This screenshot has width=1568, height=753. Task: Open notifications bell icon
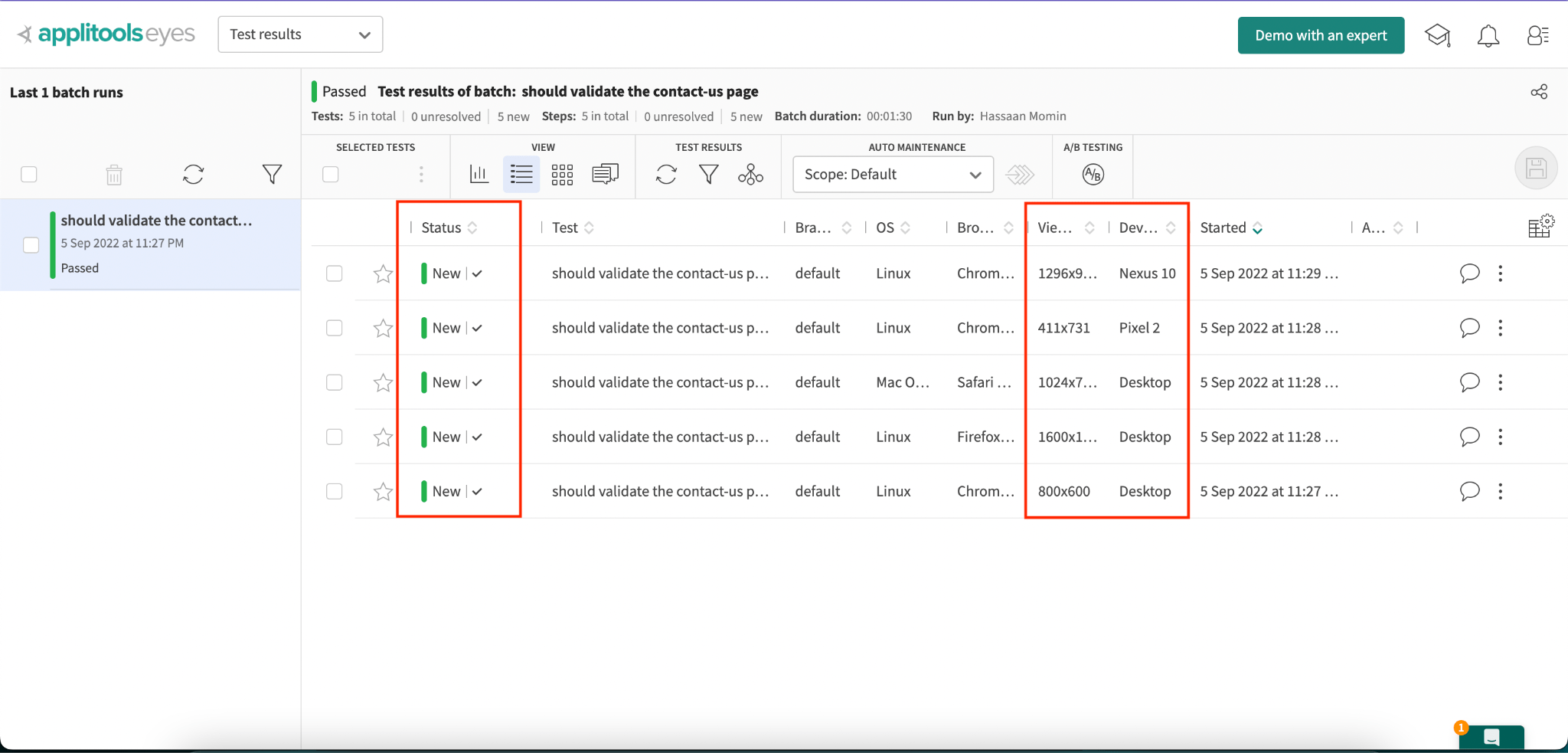click(x=1488, y=35)
